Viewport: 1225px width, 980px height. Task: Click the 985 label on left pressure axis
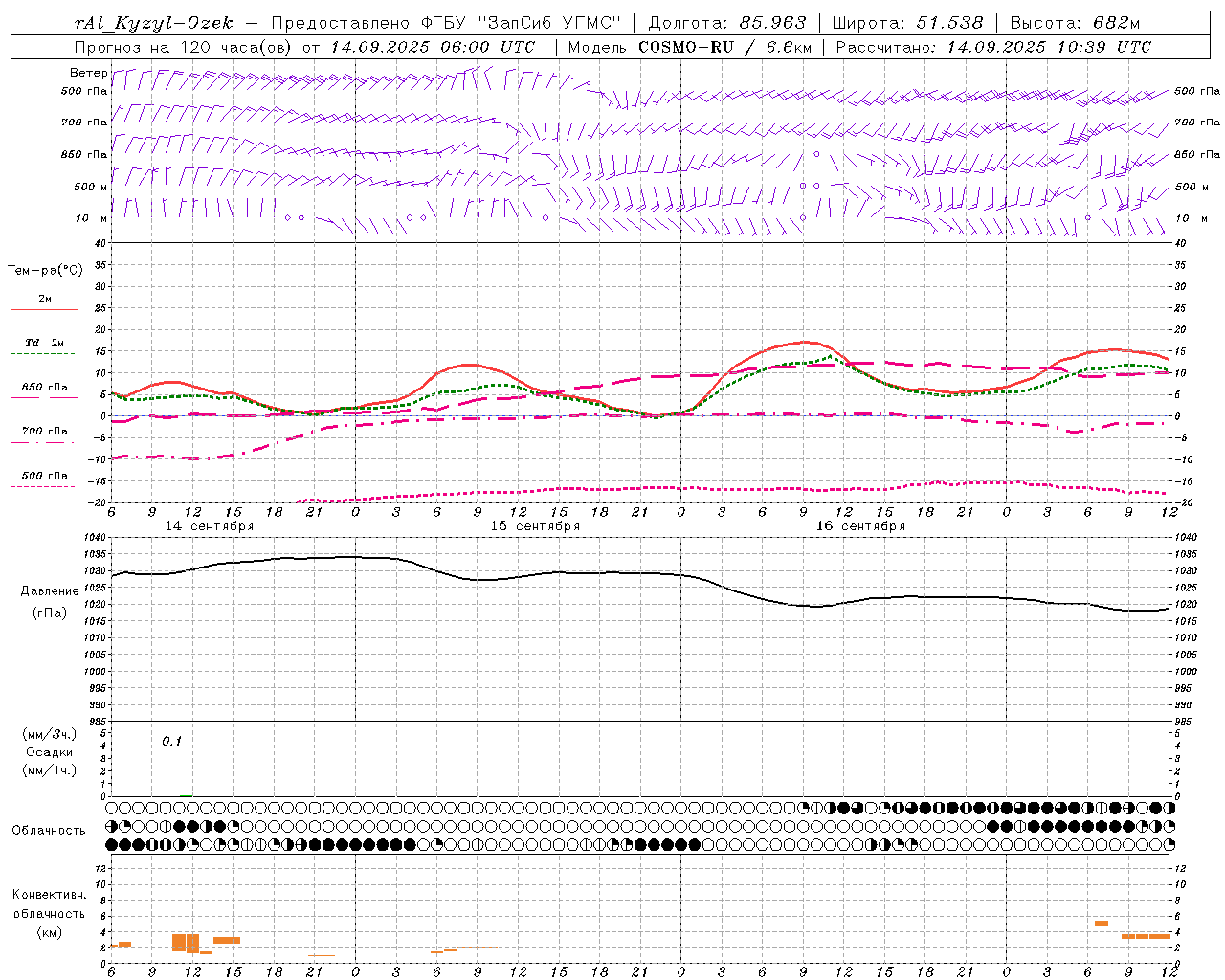click(x=100, y=722)
